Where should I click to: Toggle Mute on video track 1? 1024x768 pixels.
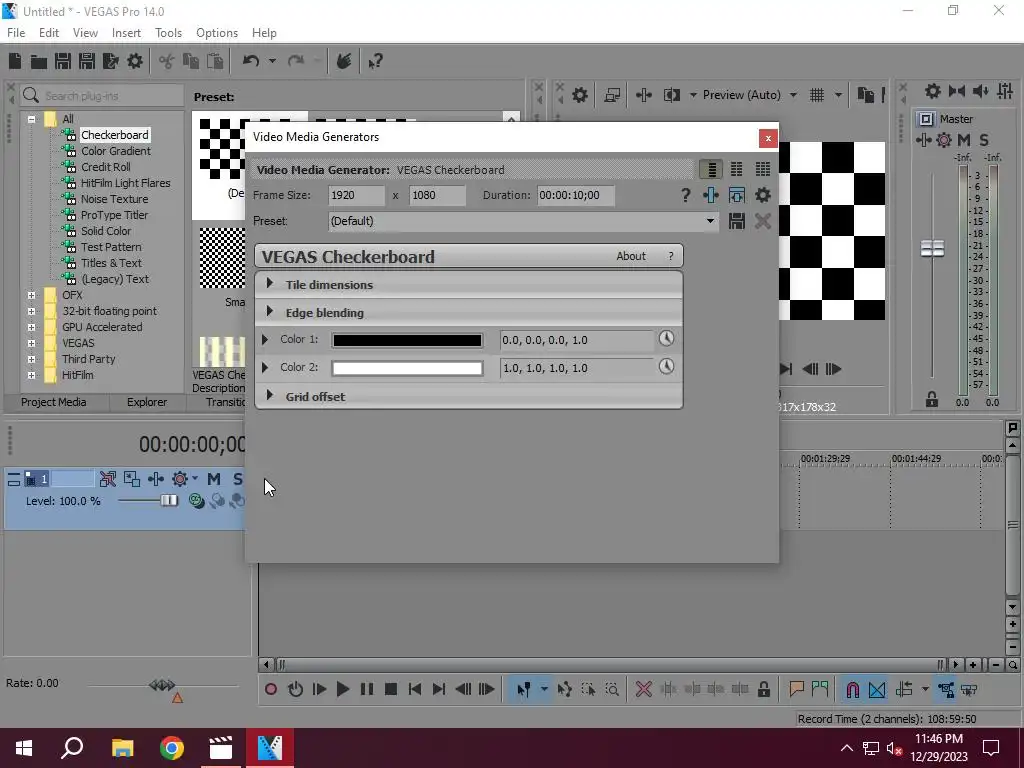point(214,479)
